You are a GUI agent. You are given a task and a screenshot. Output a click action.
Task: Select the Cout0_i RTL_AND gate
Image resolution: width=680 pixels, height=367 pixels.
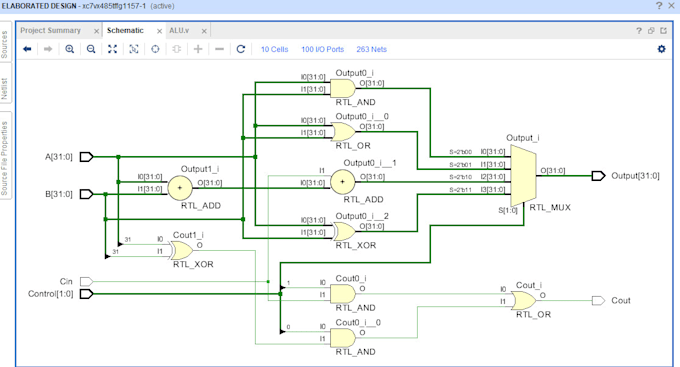point(343,294)
